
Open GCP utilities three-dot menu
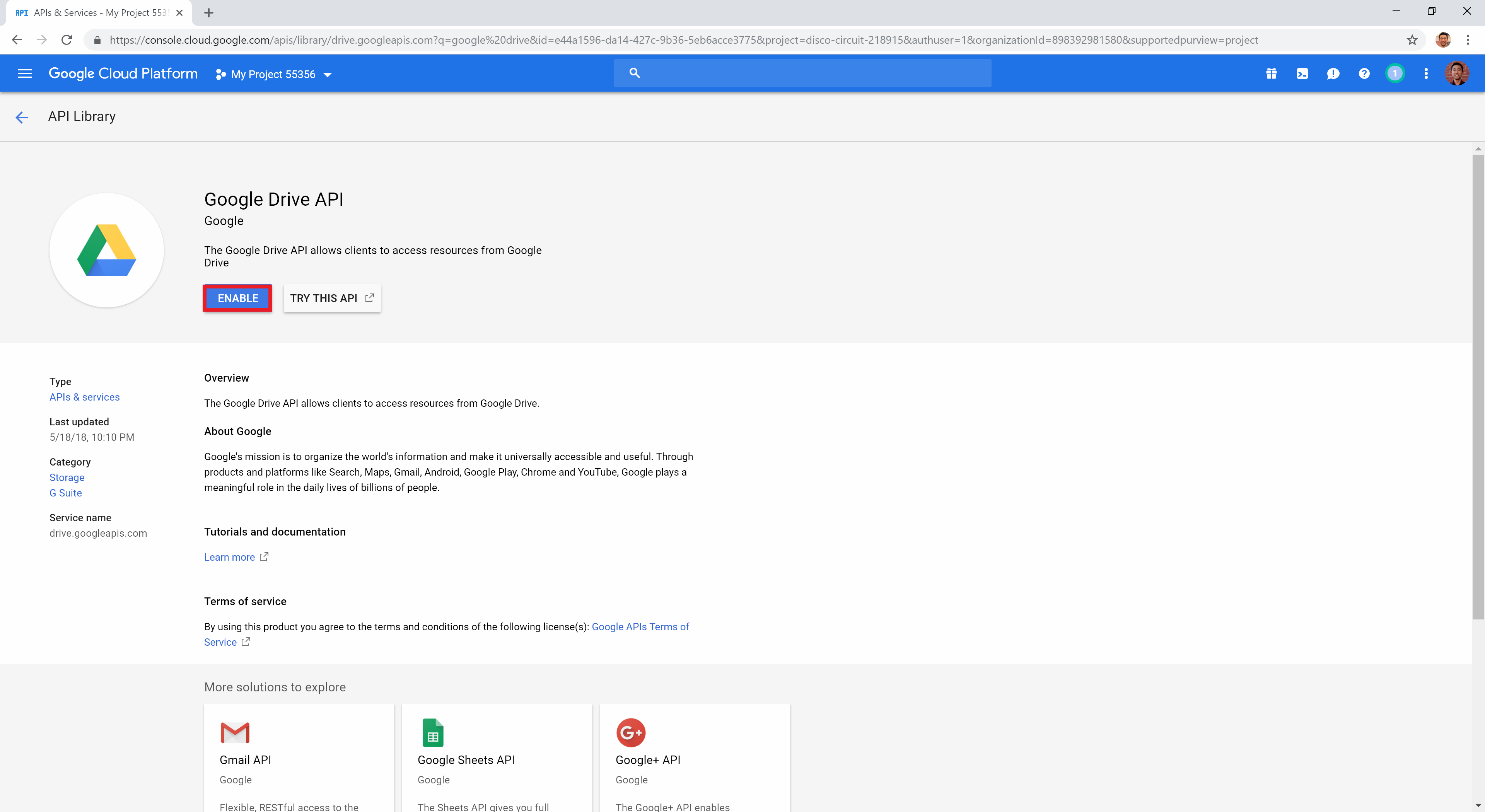pos(1425,73)
